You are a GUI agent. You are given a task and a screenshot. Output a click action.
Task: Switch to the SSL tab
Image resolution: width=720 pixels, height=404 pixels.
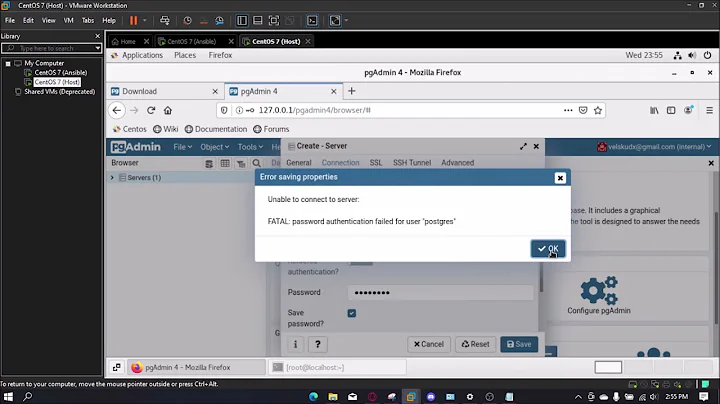[x=376, y=163]
